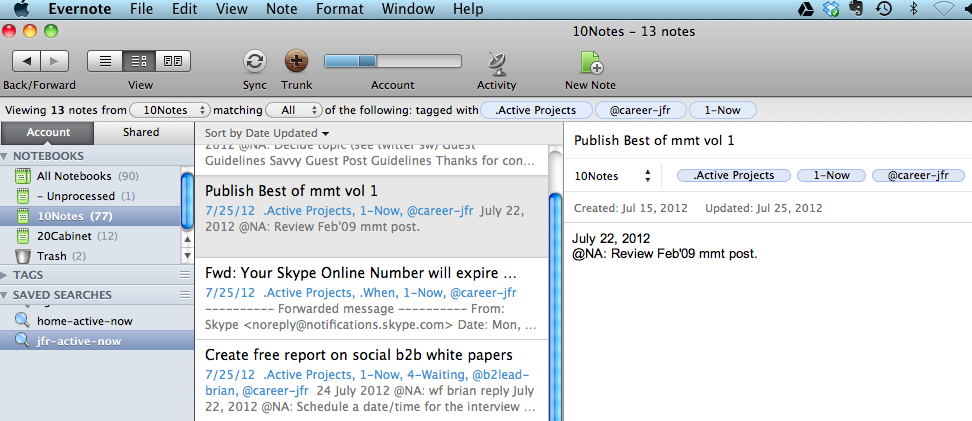This screenshot has width=972, height=421.
Task: Switch to list view mode
Action: (x=105, y=61)
